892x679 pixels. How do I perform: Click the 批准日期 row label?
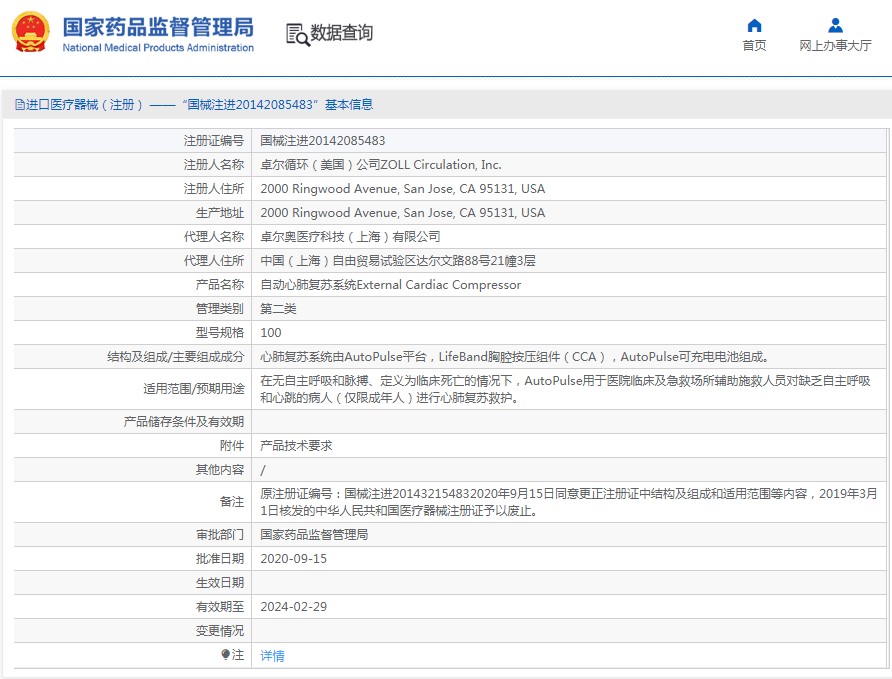pyautogui.click(x=220, y=559)
